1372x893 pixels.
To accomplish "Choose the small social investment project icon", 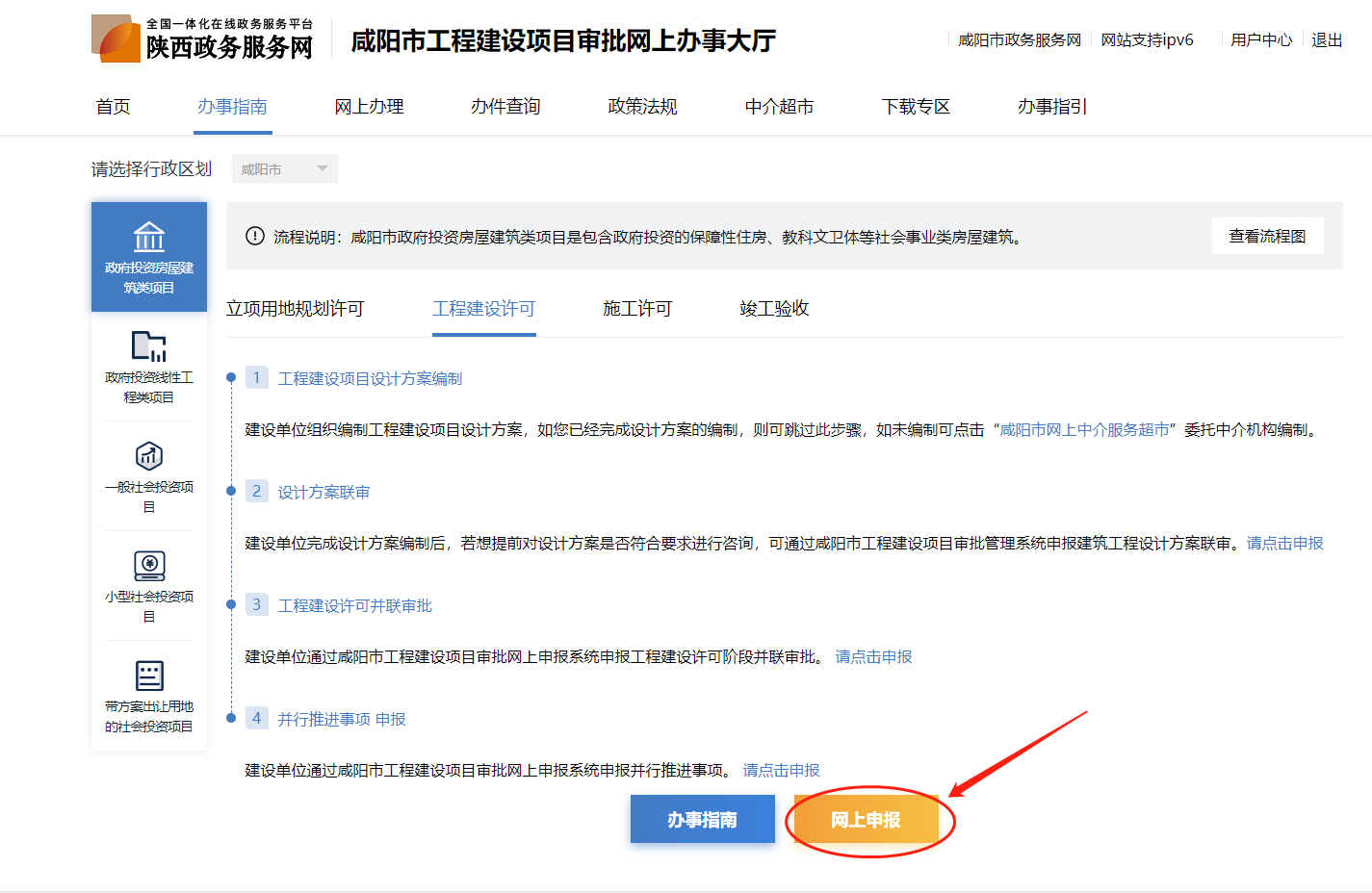I will 149,566.
